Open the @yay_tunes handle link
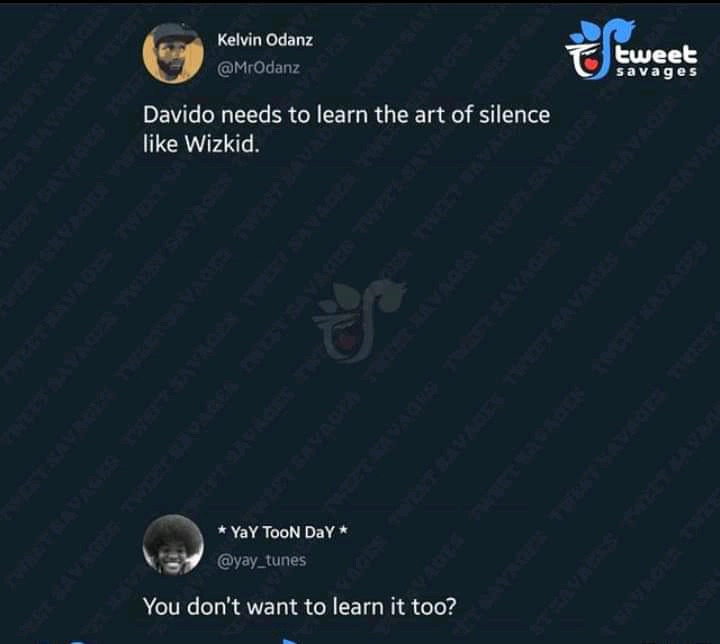The width and height of the screenshot is (720, 644). pos(261,560)
